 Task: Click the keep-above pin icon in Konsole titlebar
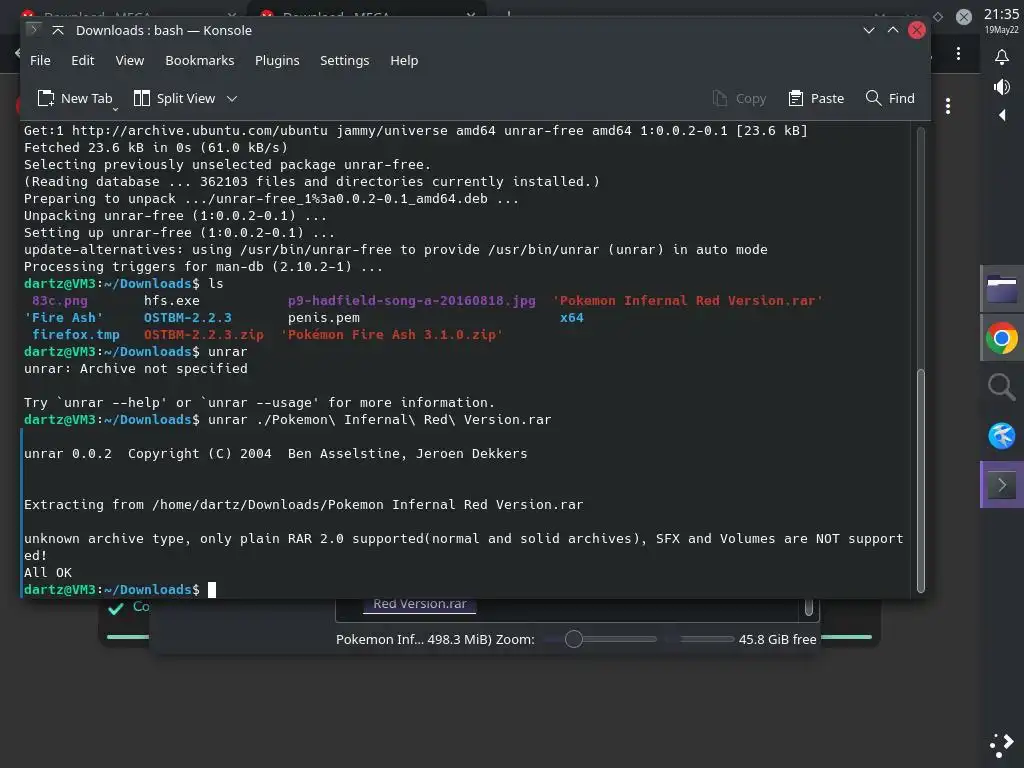tap(58, 30)
